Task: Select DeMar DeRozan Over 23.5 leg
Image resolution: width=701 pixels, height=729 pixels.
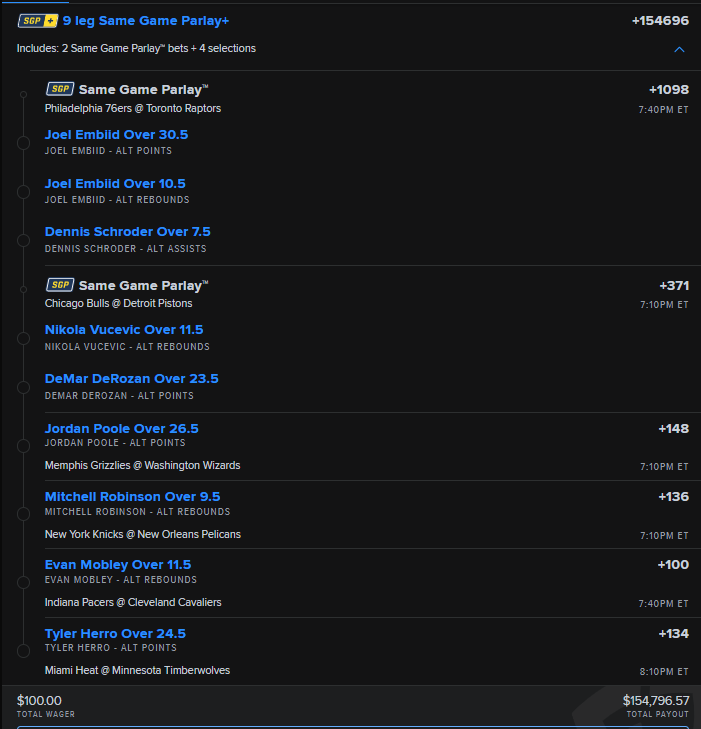Action: (132, 378)
